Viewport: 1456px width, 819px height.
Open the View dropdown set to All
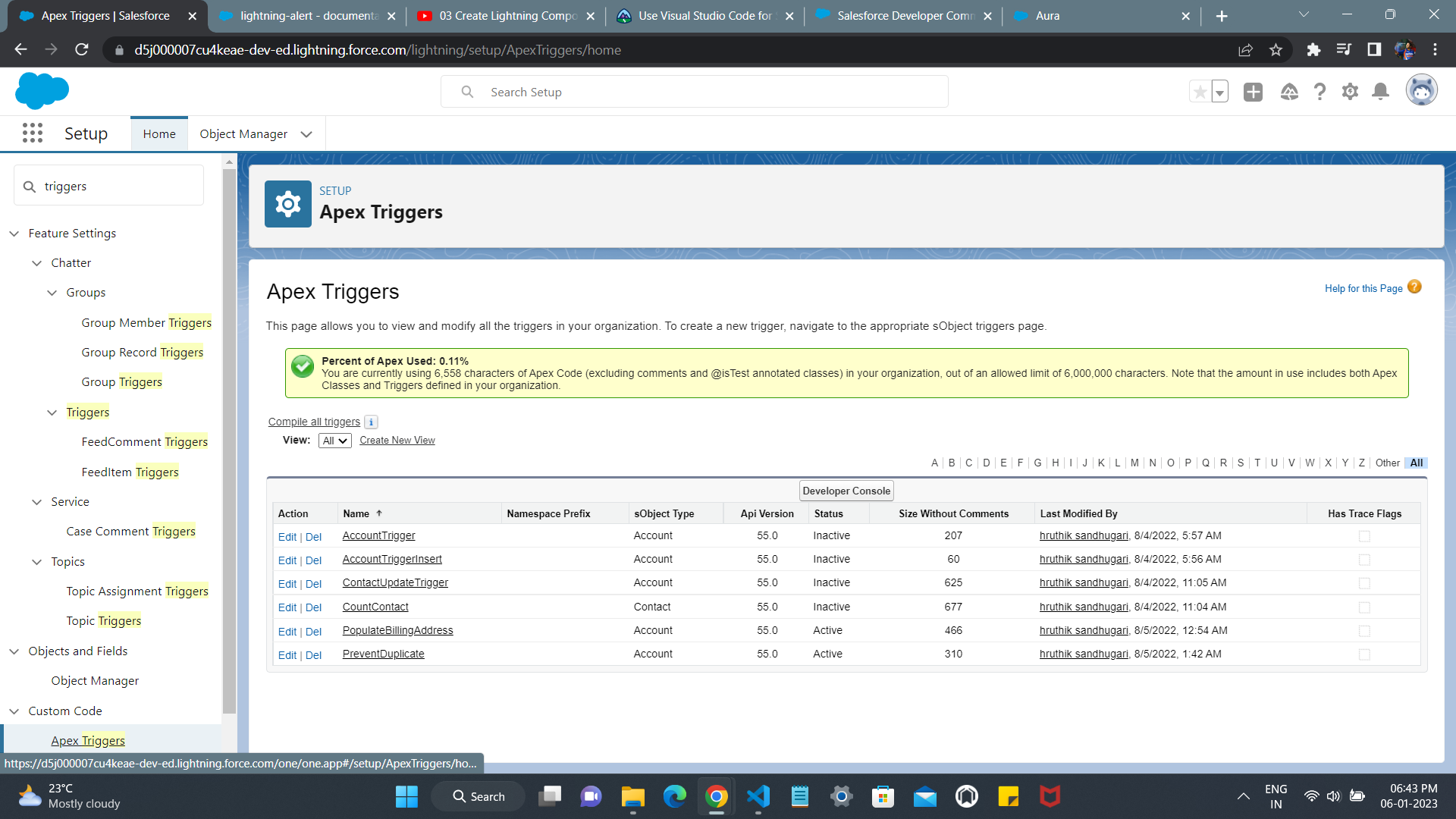pyautogui.click(x=334, y=441)
